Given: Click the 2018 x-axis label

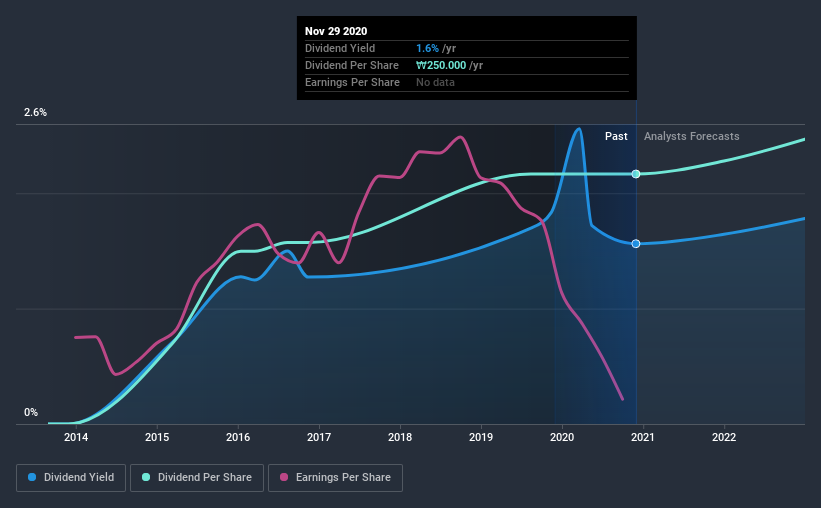Looking at the screenshot, I should [x=400, y=437].
